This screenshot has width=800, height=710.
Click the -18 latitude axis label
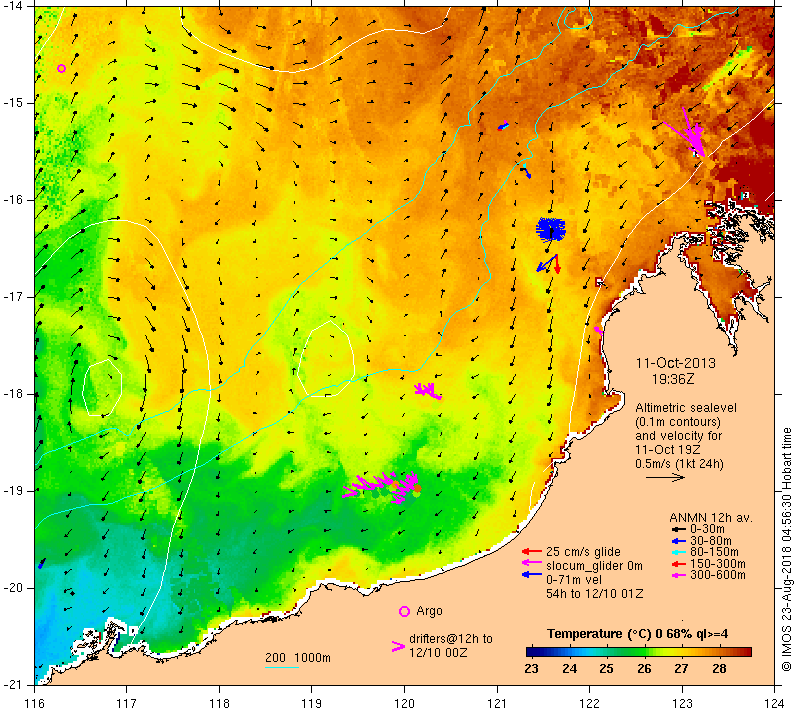coord(13,394)
